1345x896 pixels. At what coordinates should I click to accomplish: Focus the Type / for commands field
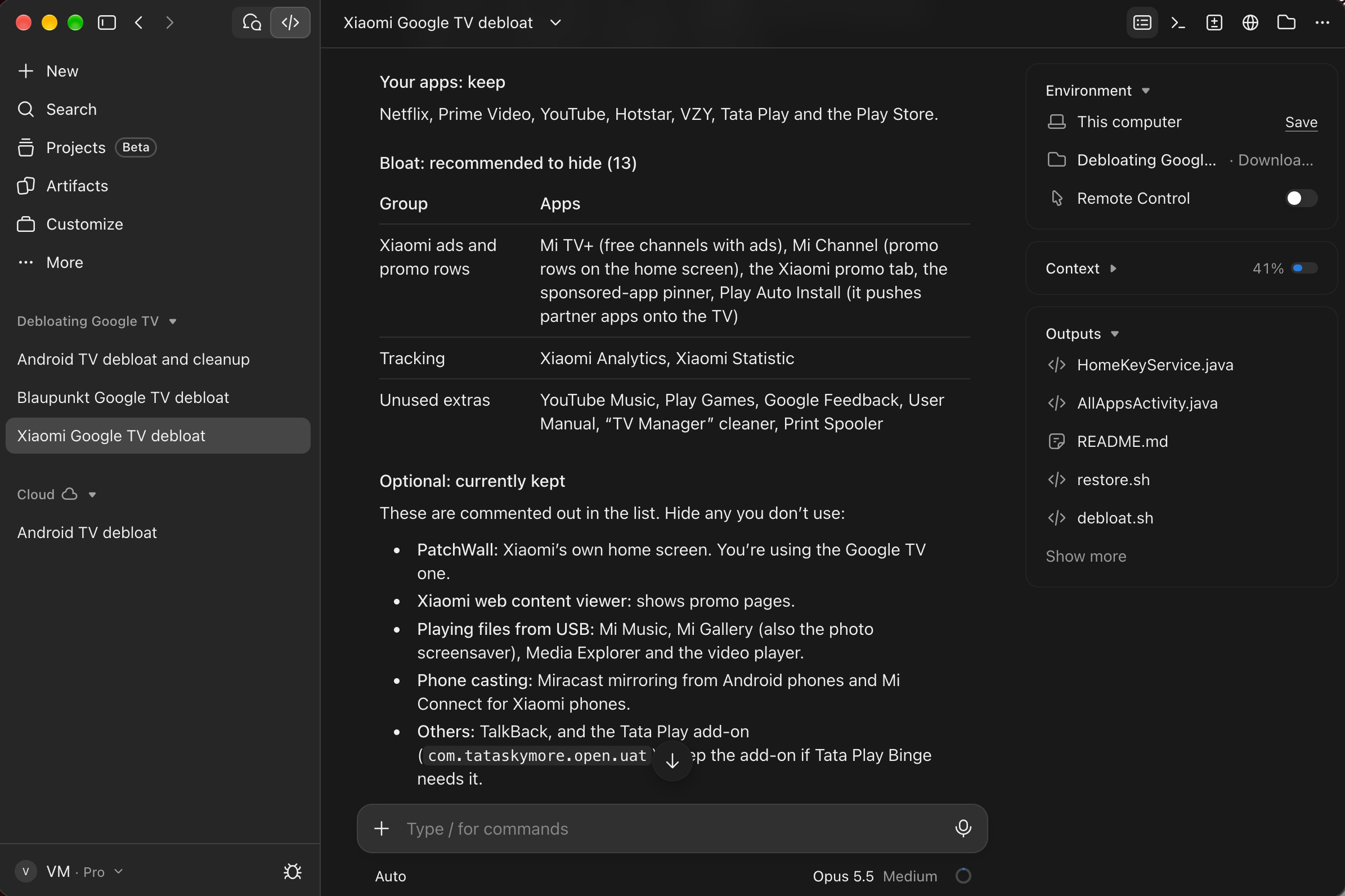pyautogui.click(x=672, y=828)
